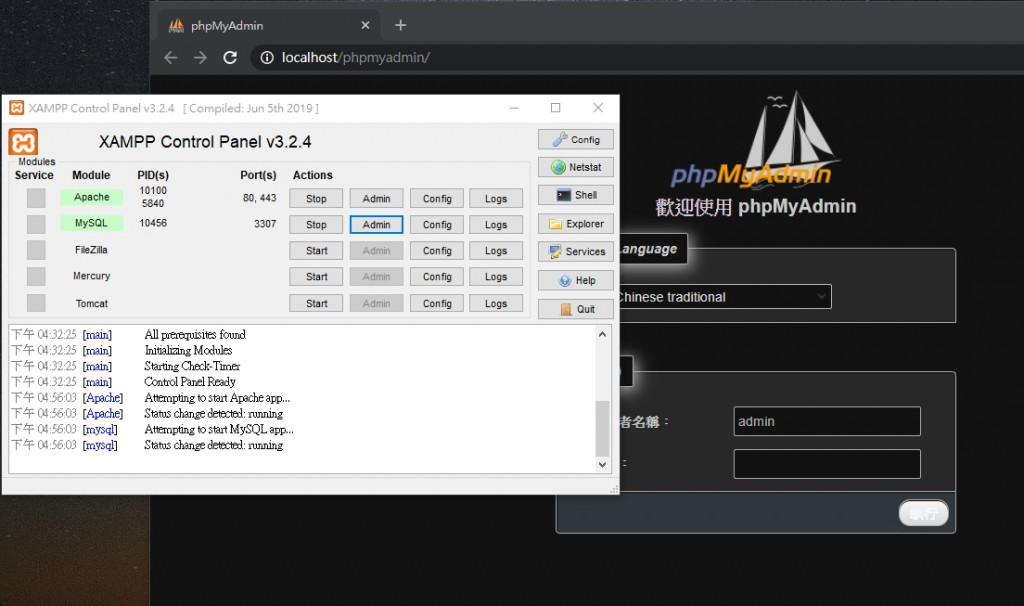
Task: Click MySQL PID value 10456
Action: 153,223
